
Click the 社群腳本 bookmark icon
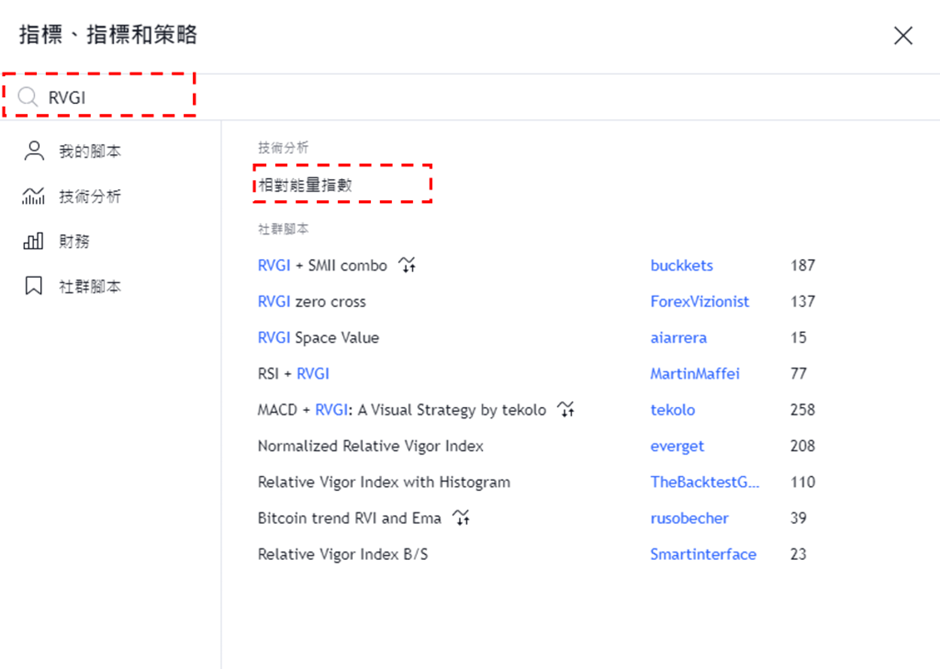tap(34, 286)
